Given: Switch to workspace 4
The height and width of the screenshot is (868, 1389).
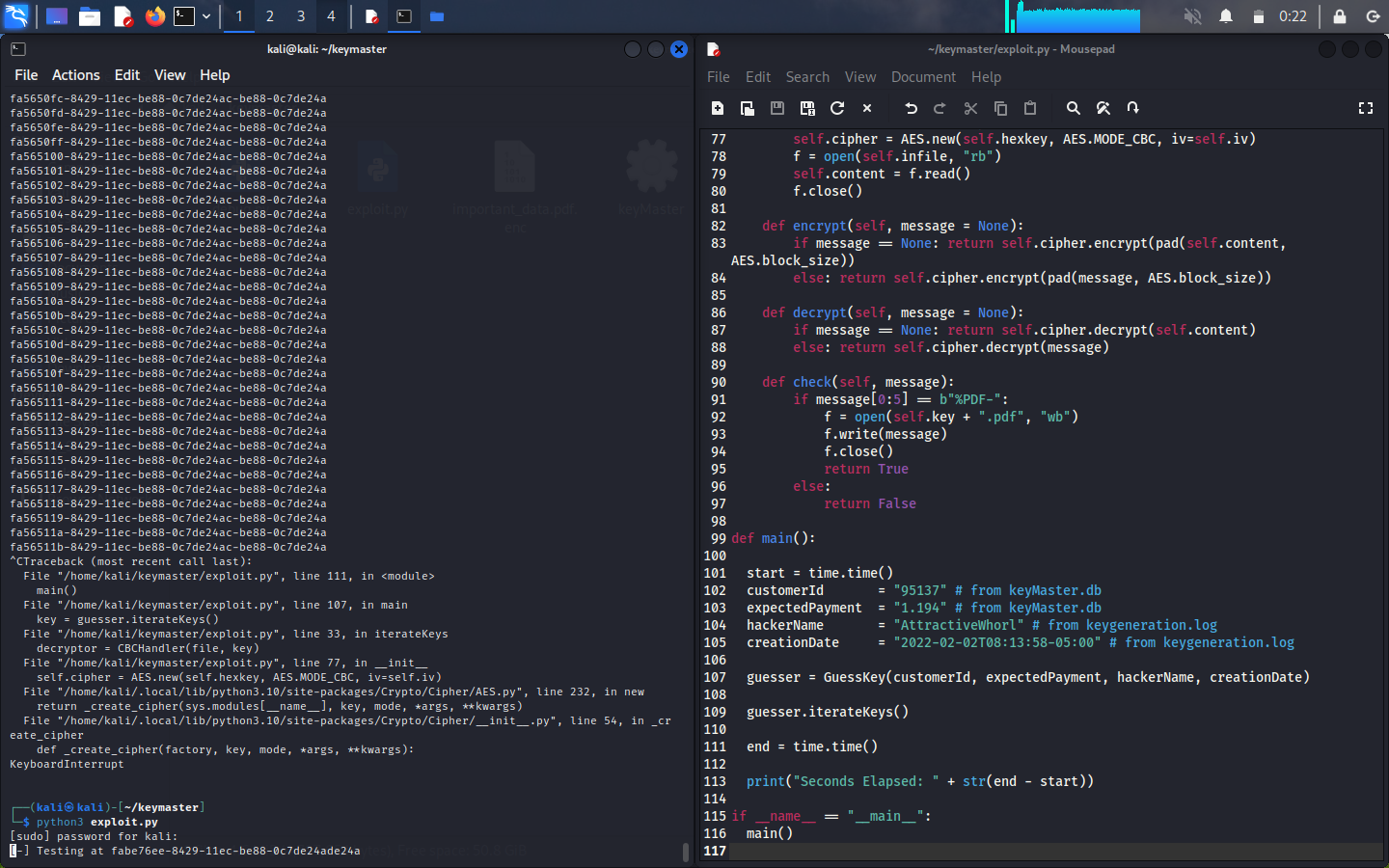Looking at the screenshot, I should tap(331, 16).
